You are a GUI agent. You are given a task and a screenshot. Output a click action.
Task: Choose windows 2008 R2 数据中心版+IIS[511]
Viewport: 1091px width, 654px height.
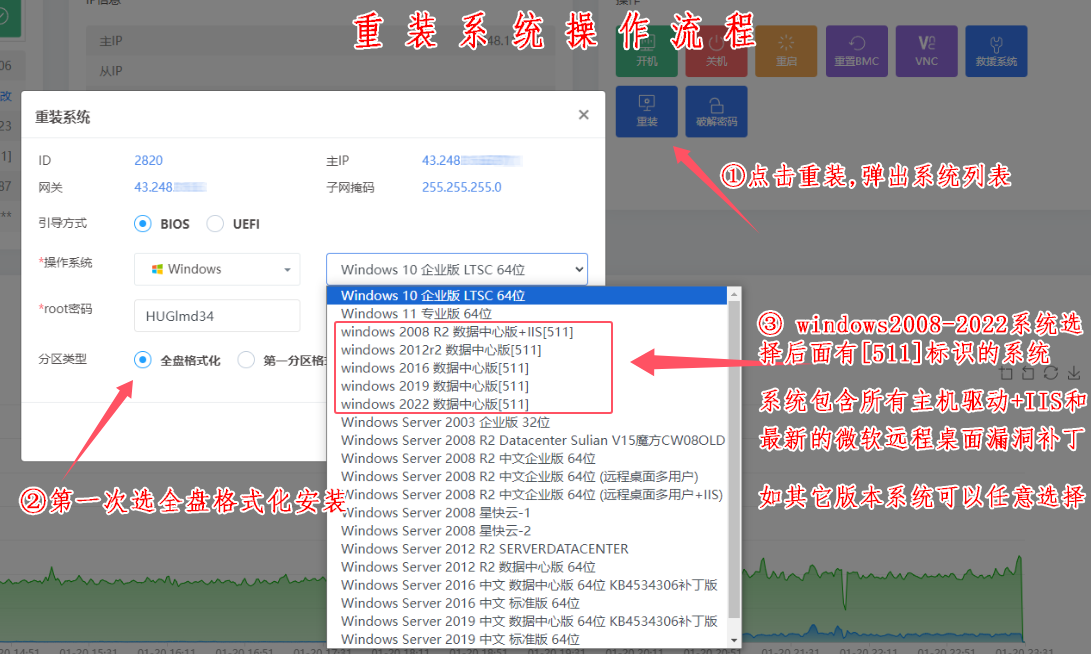pyautogui.click(x=527, y=332)
